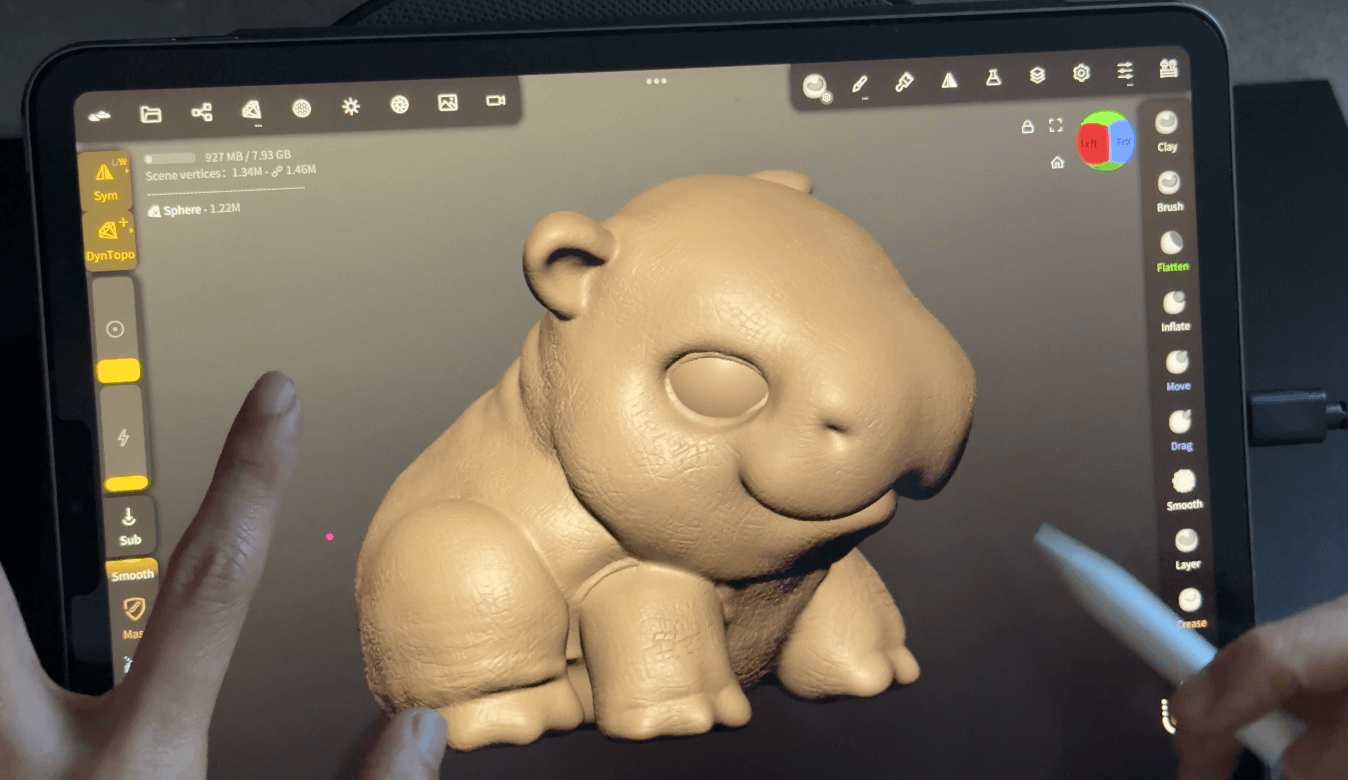
Task: Open the Lighting sun icon menu
Action: [350, 106]
